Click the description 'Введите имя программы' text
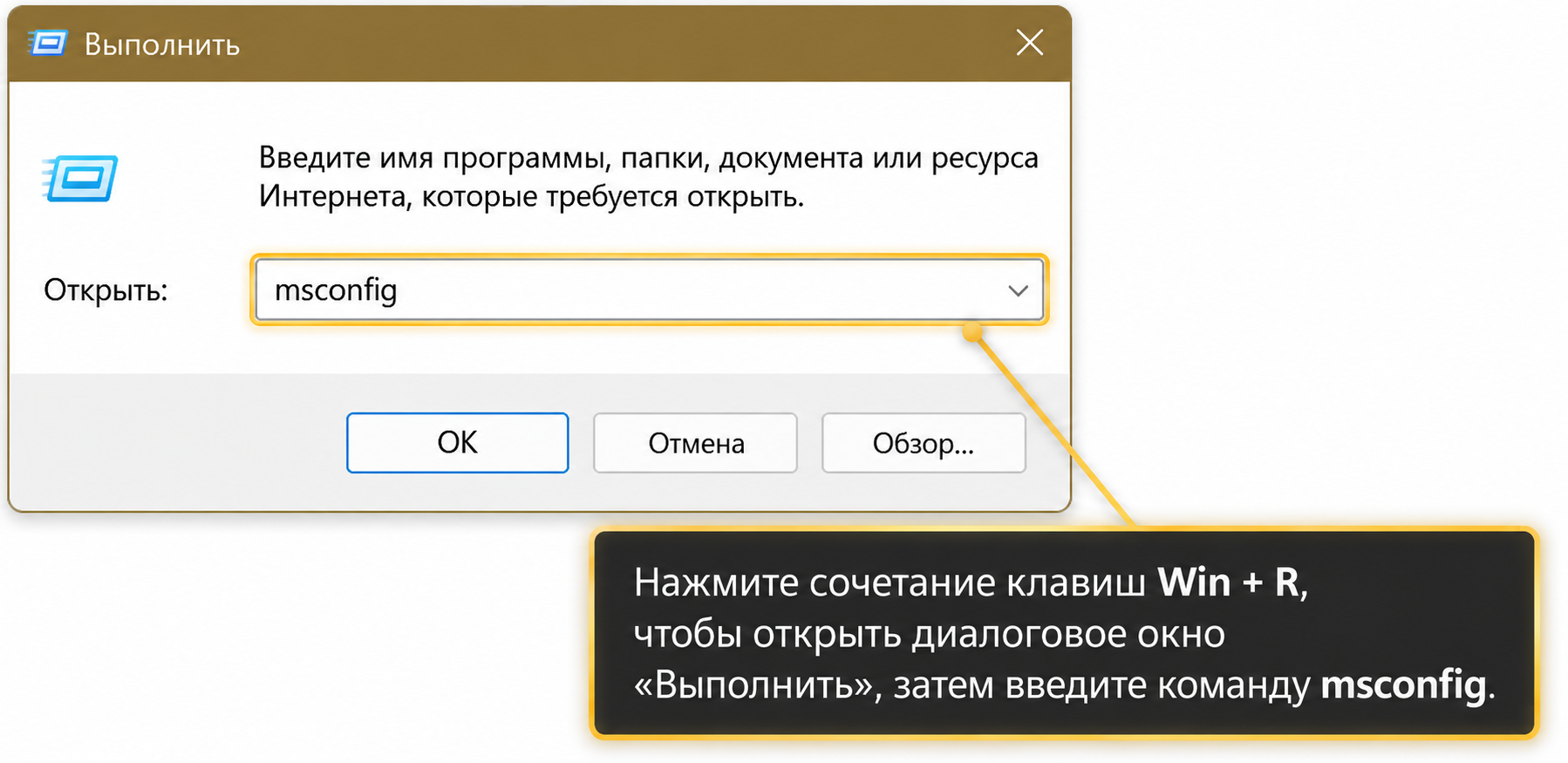Viewport: 1568px width, 763px height. tap(648, 177)
